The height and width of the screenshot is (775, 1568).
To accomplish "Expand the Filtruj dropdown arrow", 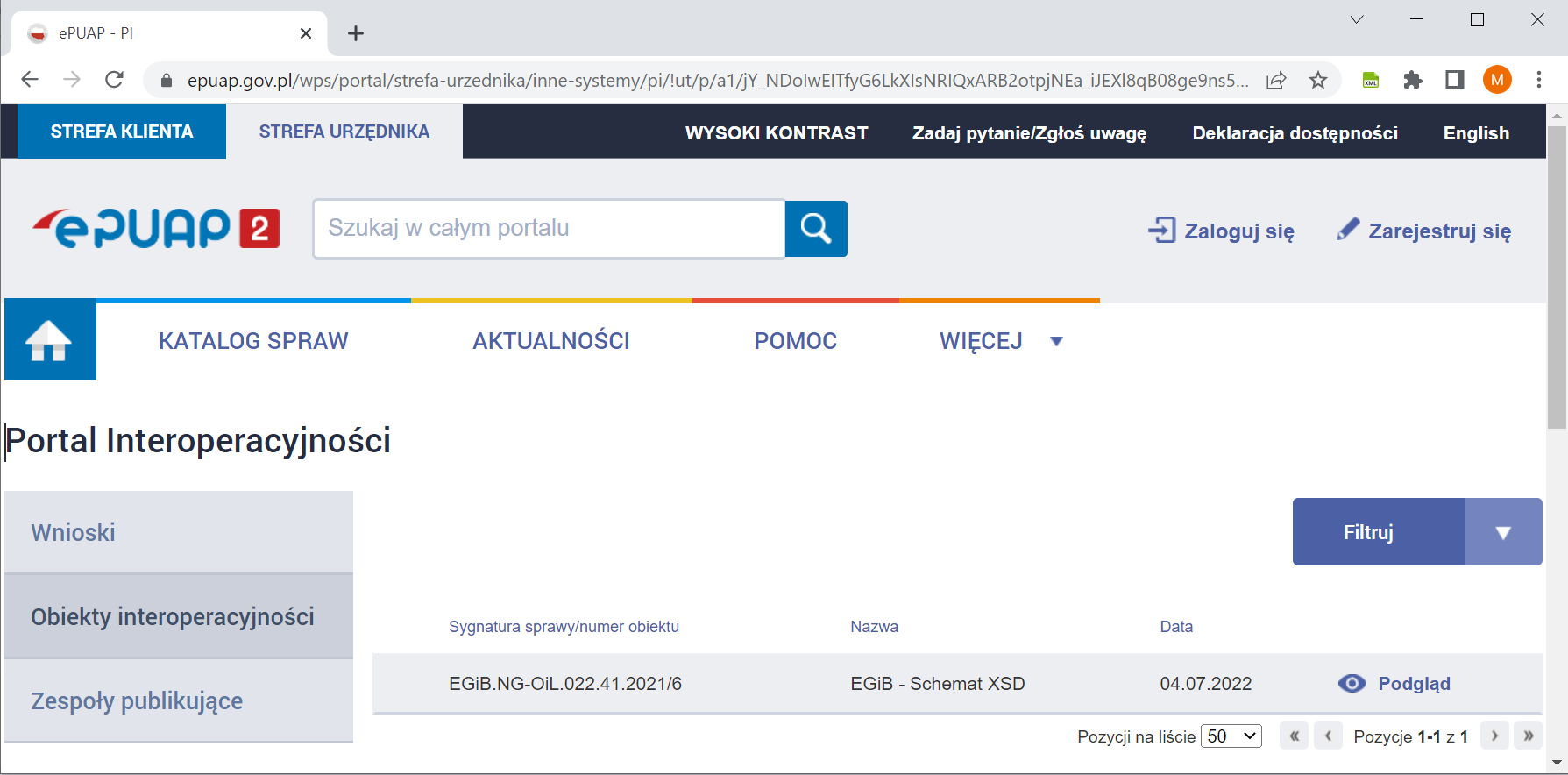I will 1503,532.
